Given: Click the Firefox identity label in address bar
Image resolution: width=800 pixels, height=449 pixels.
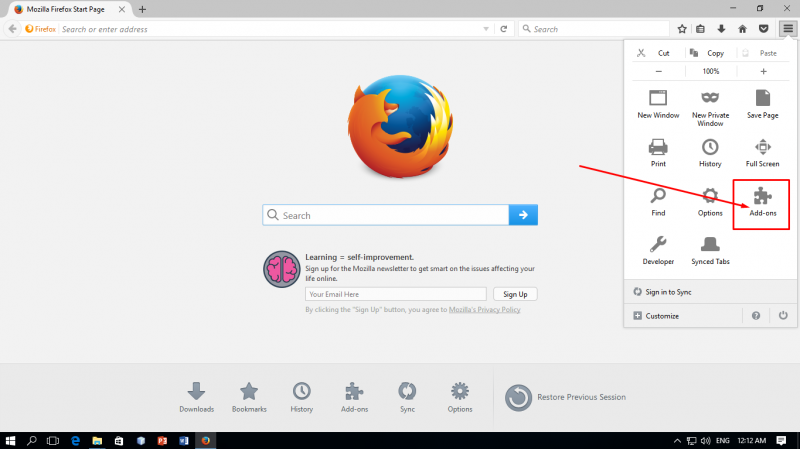Looking at the screenshot, I should point(41,29).
